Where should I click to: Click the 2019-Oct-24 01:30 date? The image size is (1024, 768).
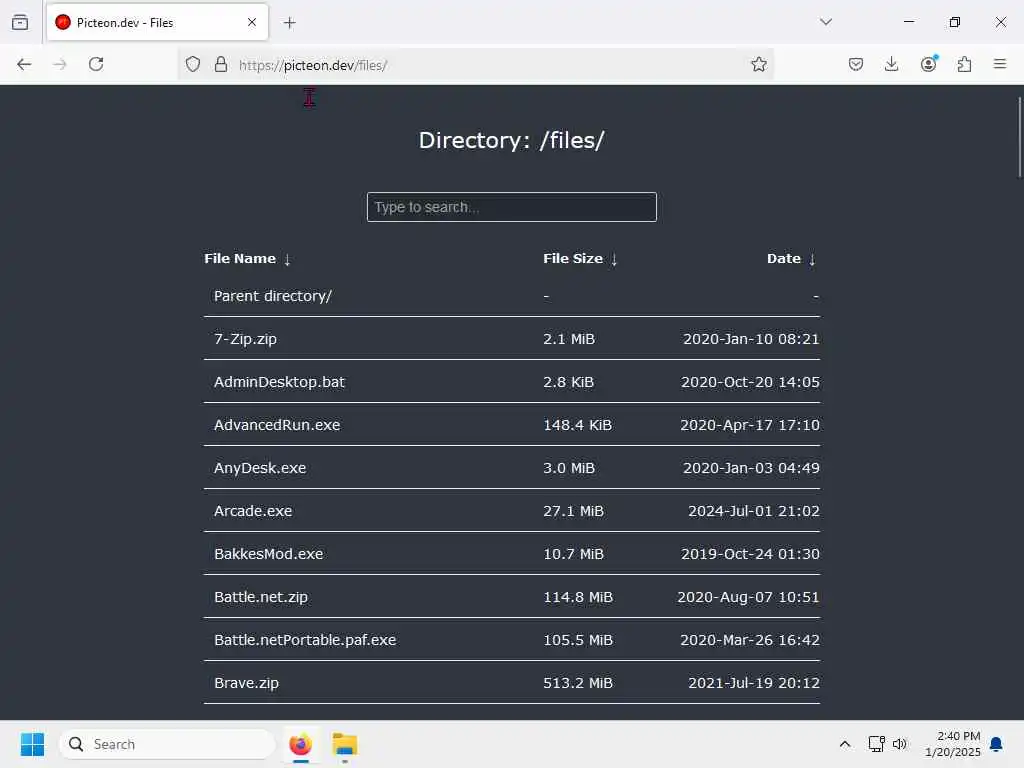pyautogui.click(x=750, y=554)
